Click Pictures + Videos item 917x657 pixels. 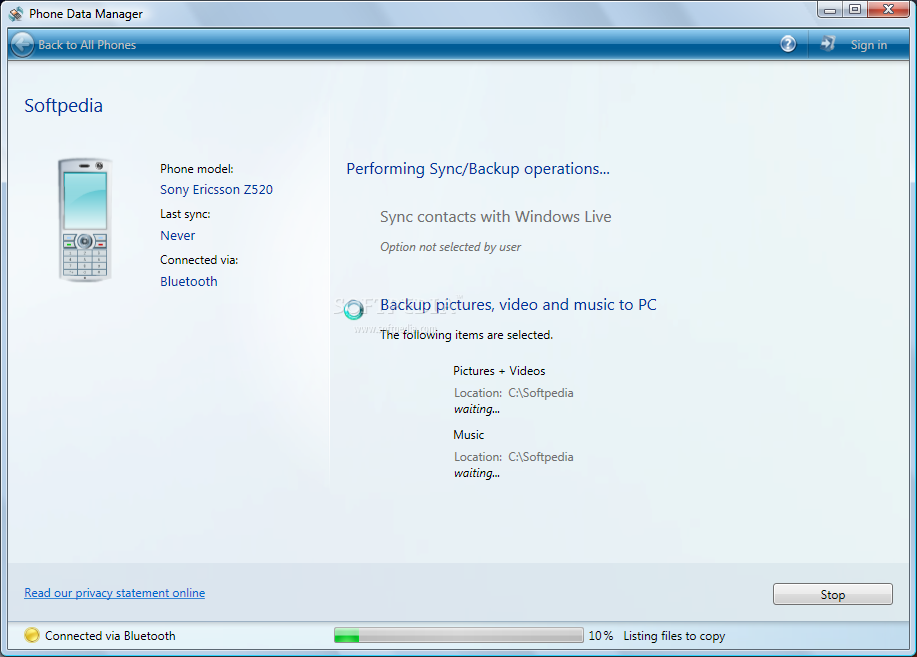coord(499,371)
